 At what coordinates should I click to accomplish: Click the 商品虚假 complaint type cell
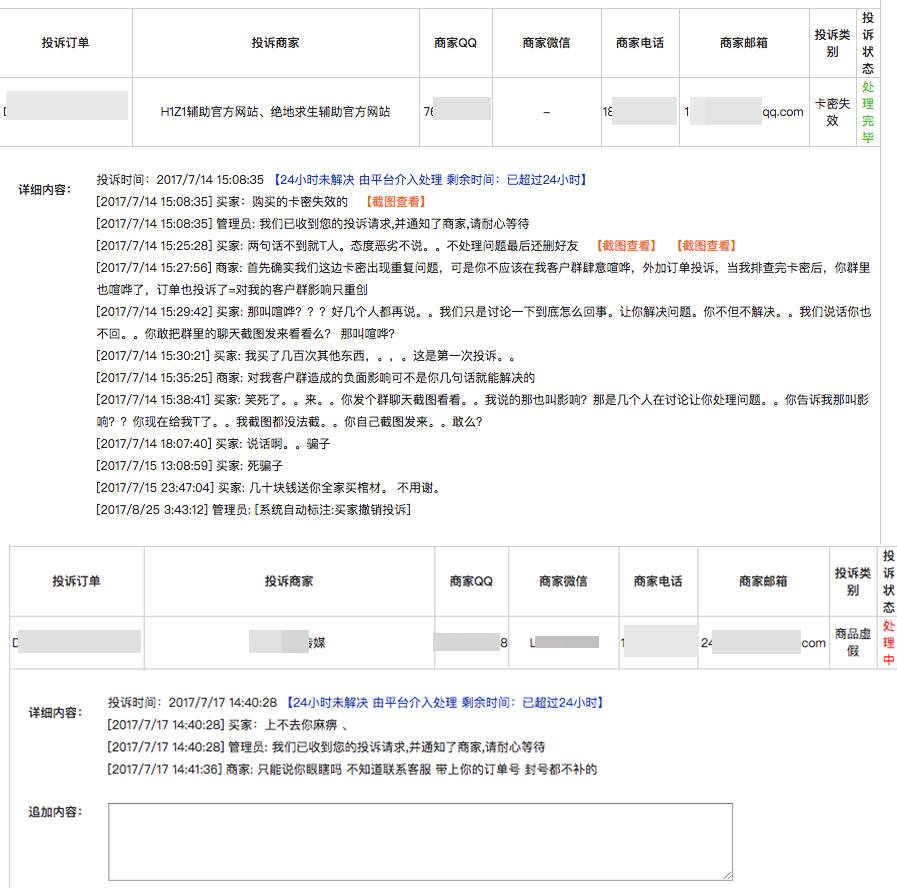click(853, 642)
